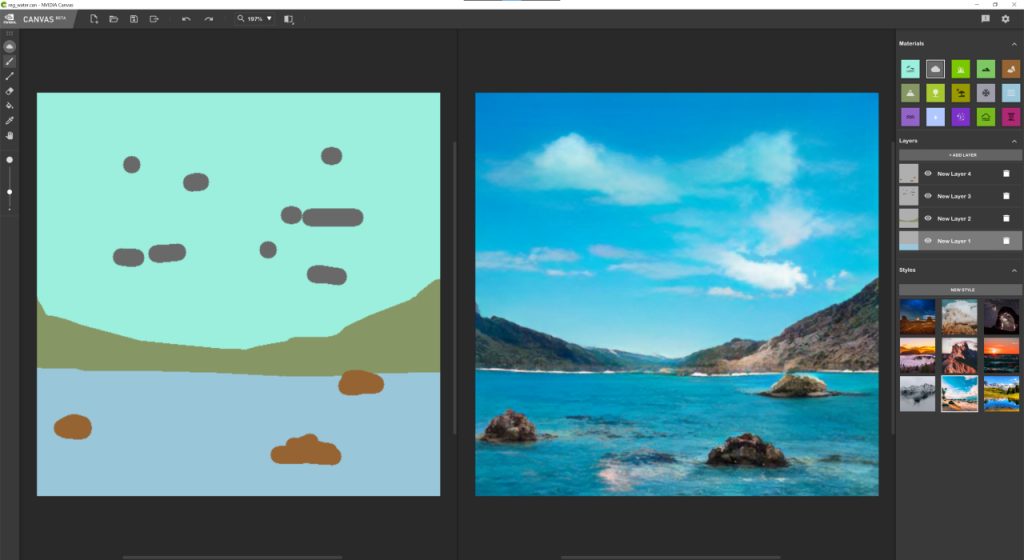Delete New Layer 4 with trash icon
The width and height of the screenshot is (1024, 560).
click(1006, 174)
